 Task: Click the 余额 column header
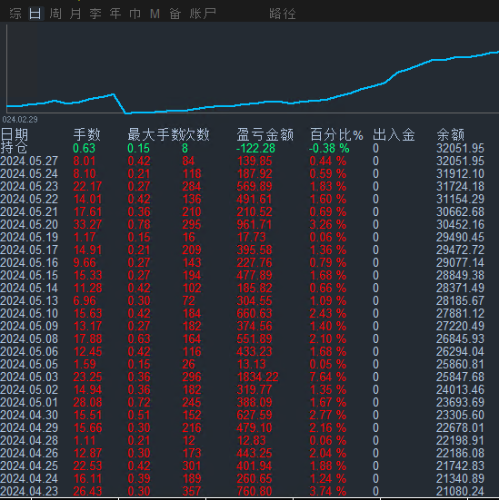pyautogui.click(x=450, y=135)
